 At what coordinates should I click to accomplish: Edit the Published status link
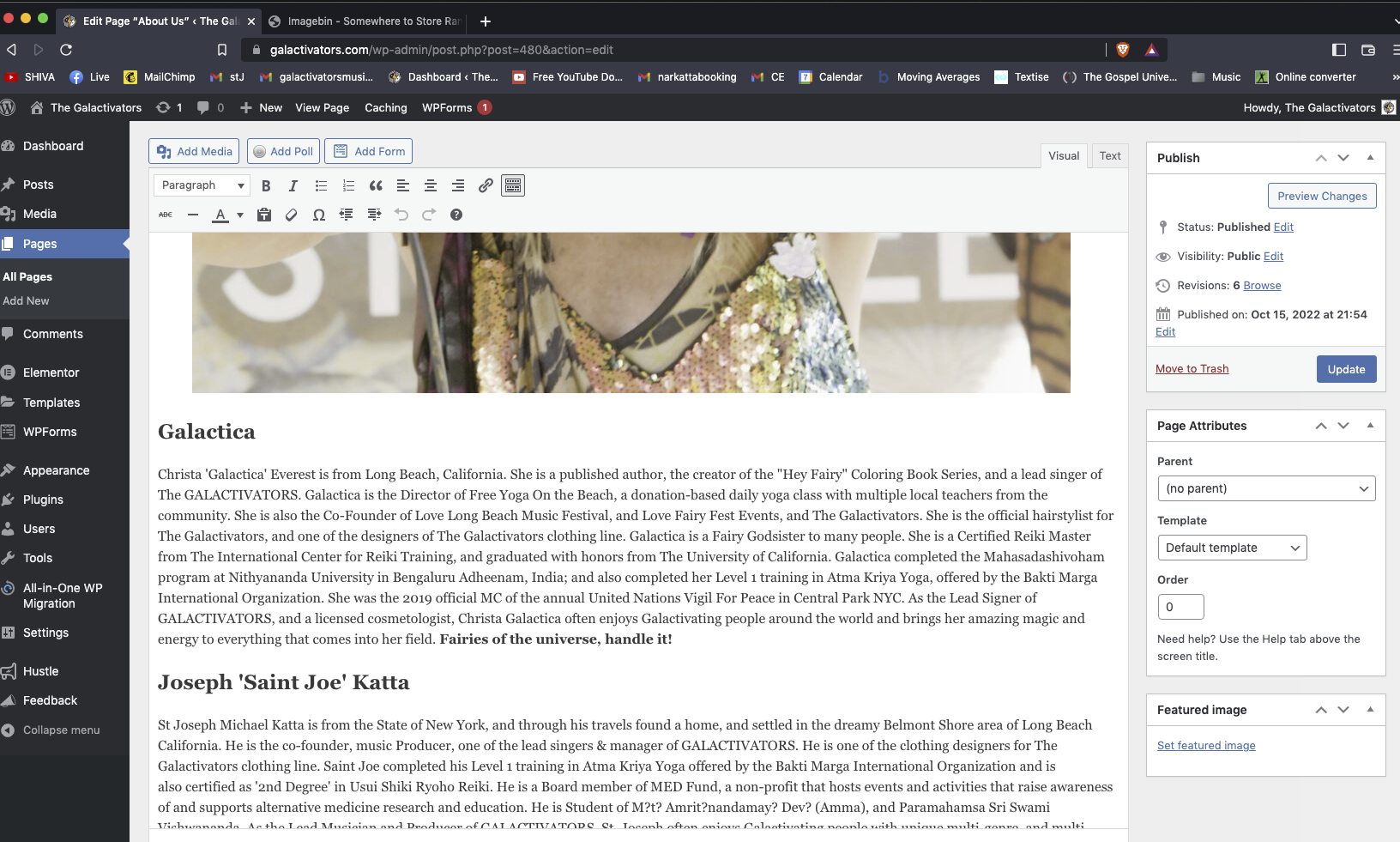[1283, 227]
